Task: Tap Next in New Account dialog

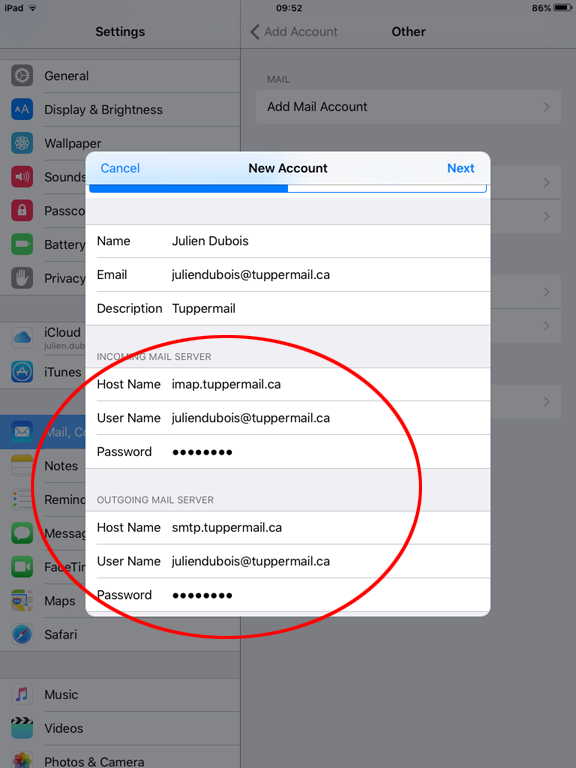Action: [460, 168]
